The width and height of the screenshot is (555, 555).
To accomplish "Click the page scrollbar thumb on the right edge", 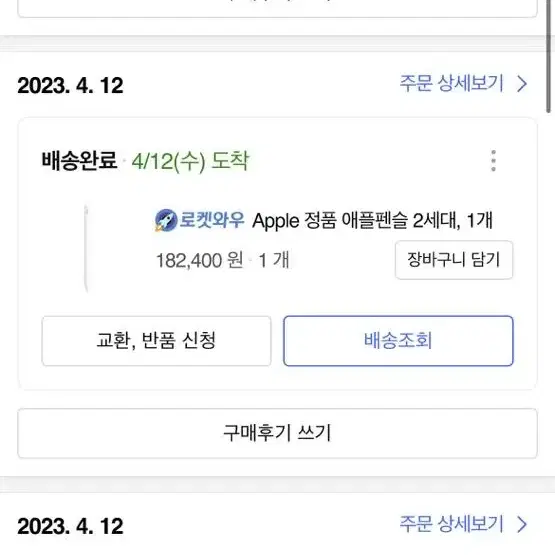I will pos(548,57).
